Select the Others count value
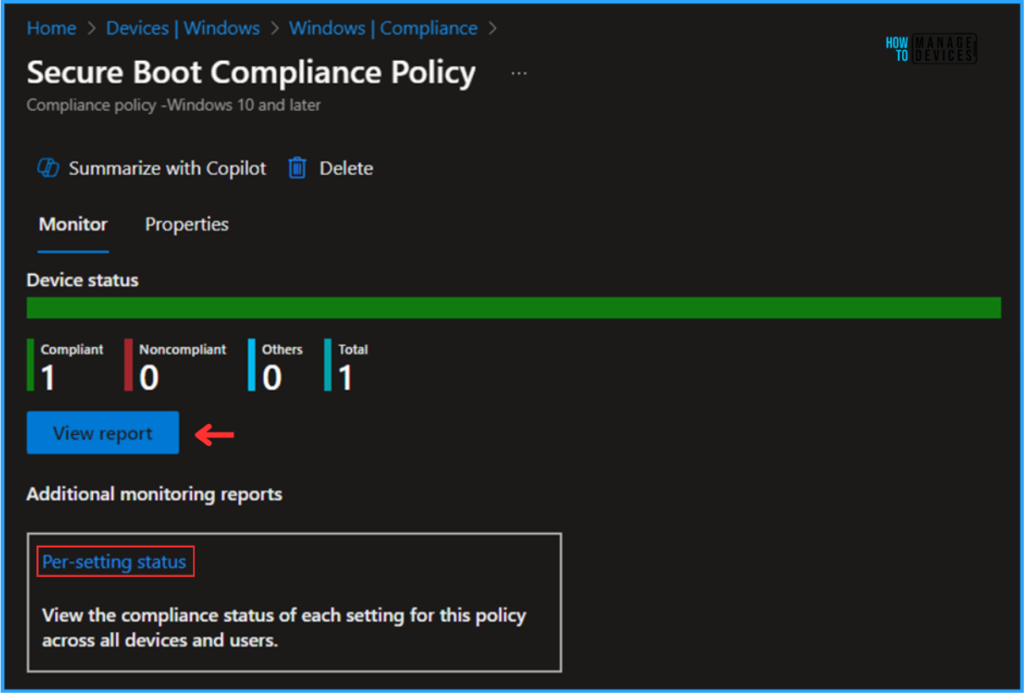 tap(272, 378)
